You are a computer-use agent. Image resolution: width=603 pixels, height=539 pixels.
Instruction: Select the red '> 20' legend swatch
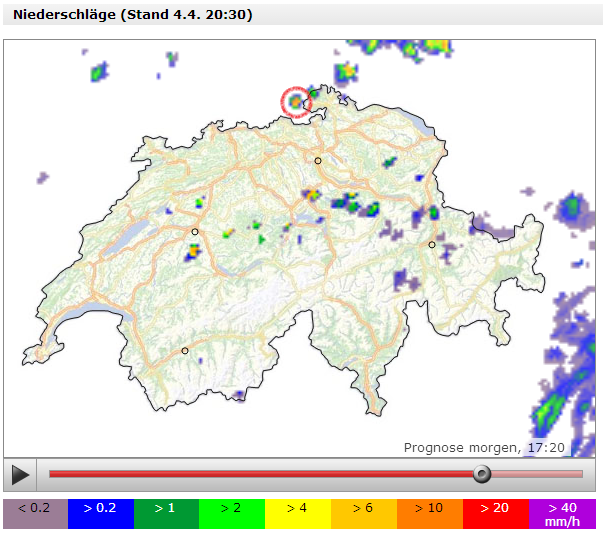click(496, 514)
